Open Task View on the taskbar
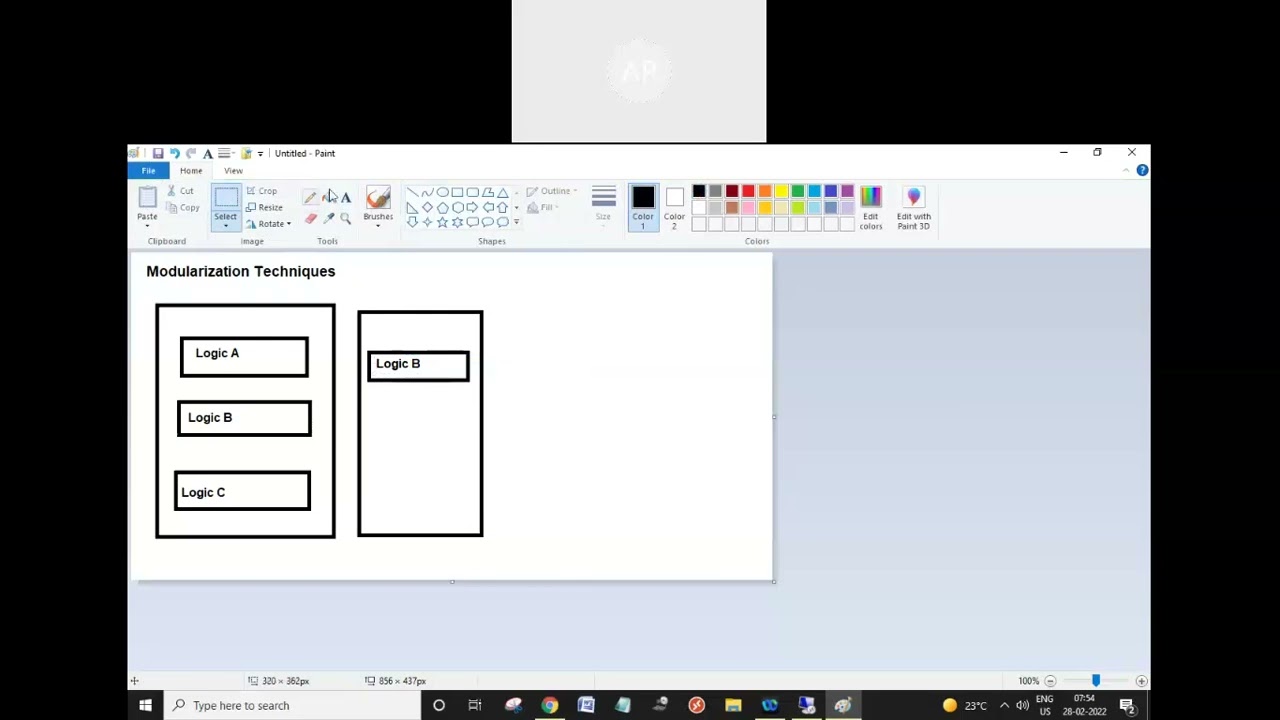The image size is (1280, 720). (x=475, y=705)
